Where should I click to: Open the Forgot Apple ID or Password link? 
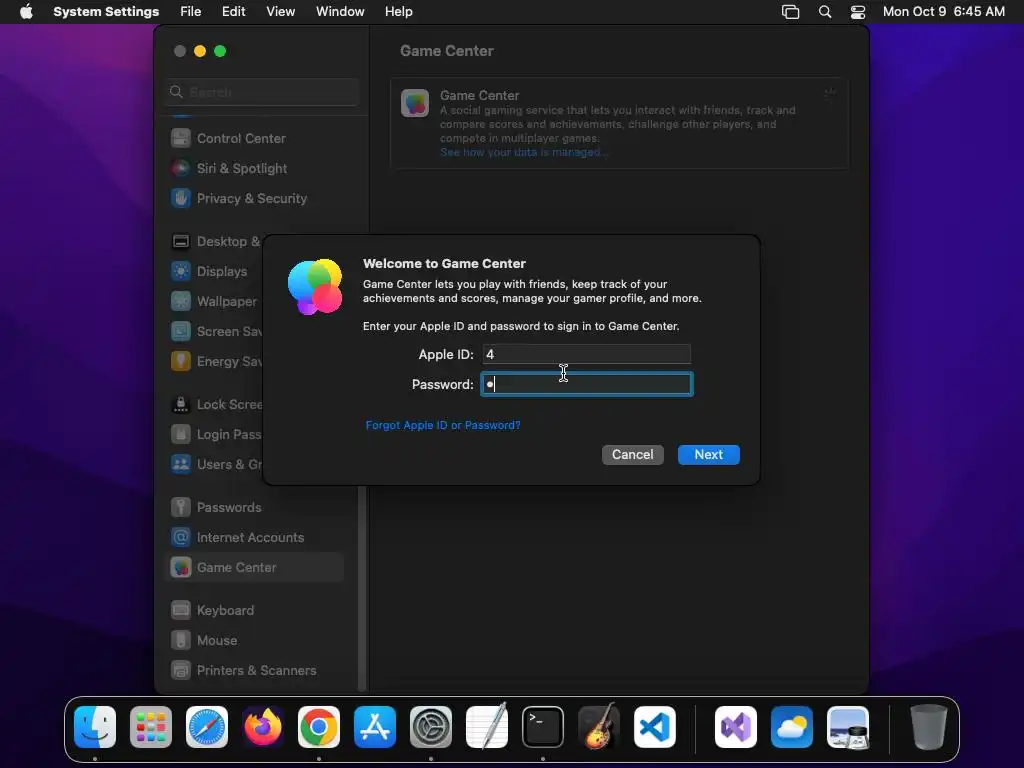(x=443, y=425)
